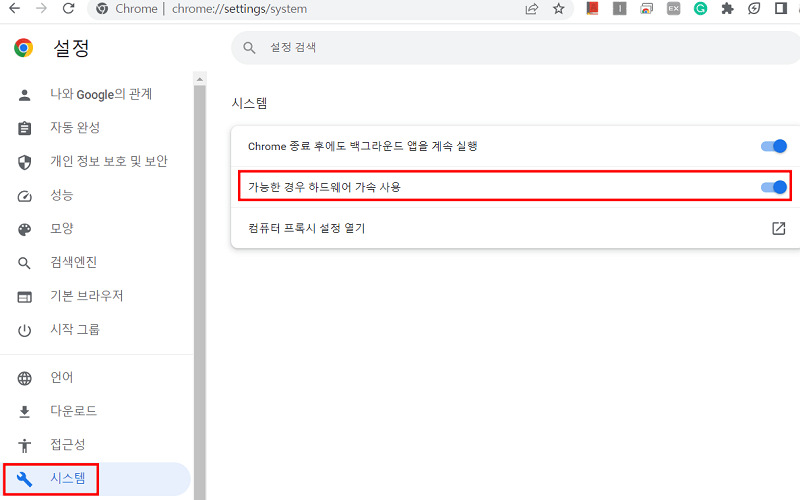Click the gray I extension icon

pyautogui.click(x=619, y=8)
